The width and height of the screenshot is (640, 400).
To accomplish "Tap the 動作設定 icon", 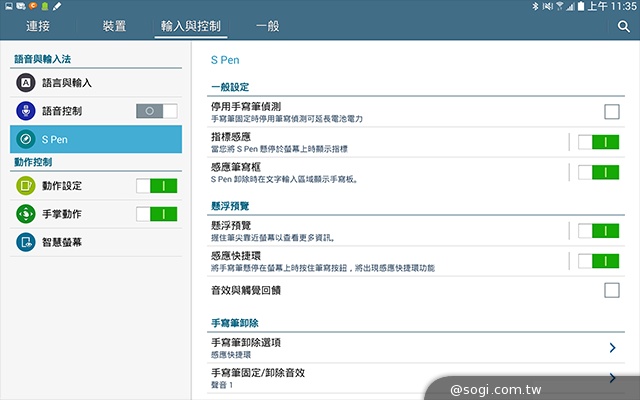I will point(26,185).
